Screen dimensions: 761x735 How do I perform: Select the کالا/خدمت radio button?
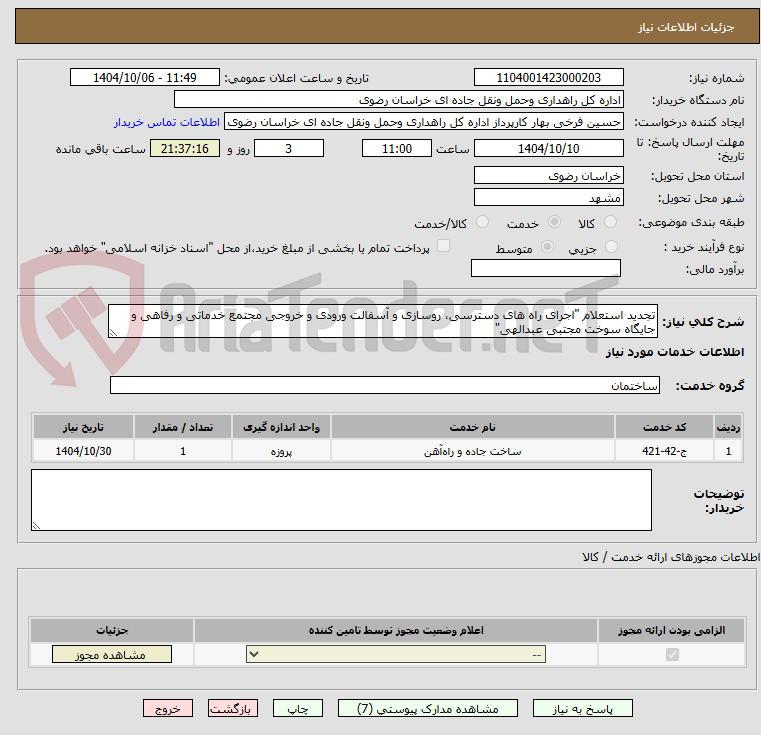point(482,222)
